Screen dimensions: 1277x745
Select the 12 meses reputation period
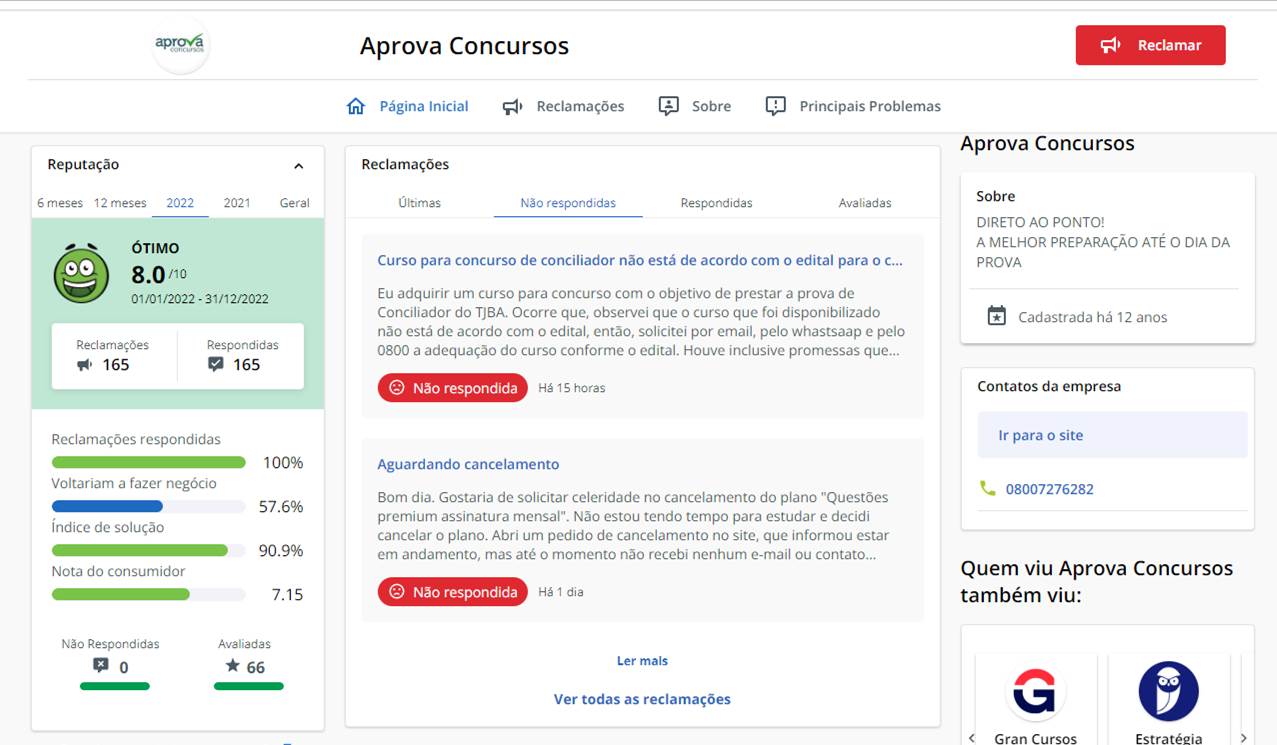[x=120, y=203]
